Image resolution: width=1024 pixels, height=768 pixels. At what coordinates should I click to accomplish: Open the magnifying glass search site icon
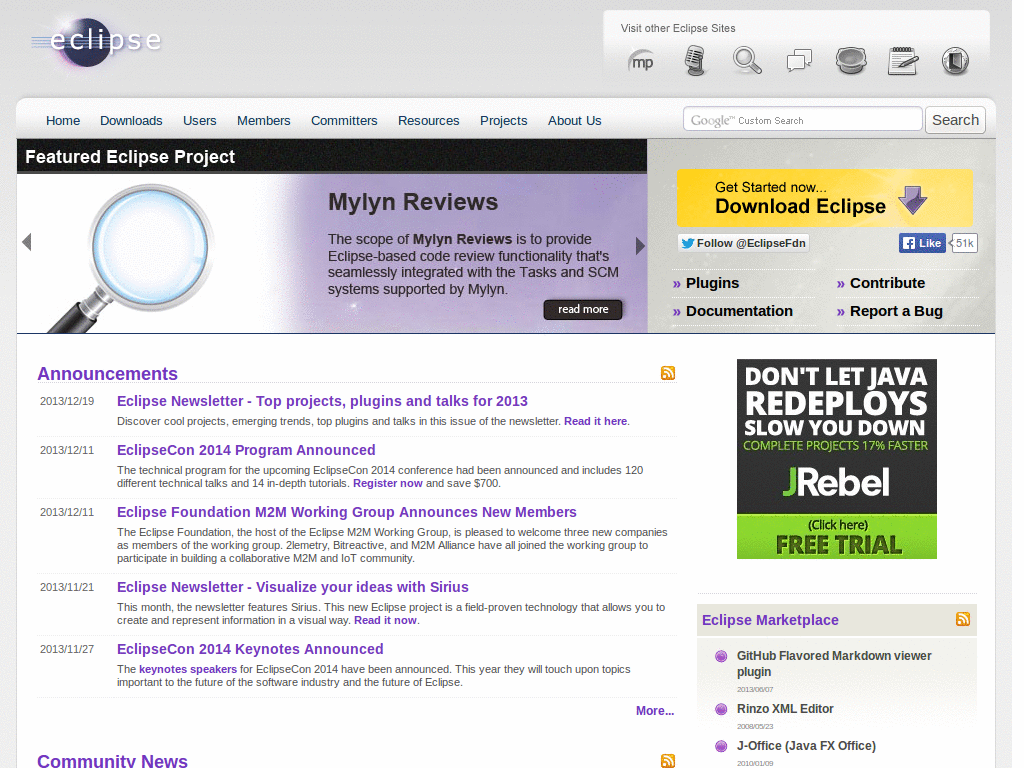[x=747, y=61]
